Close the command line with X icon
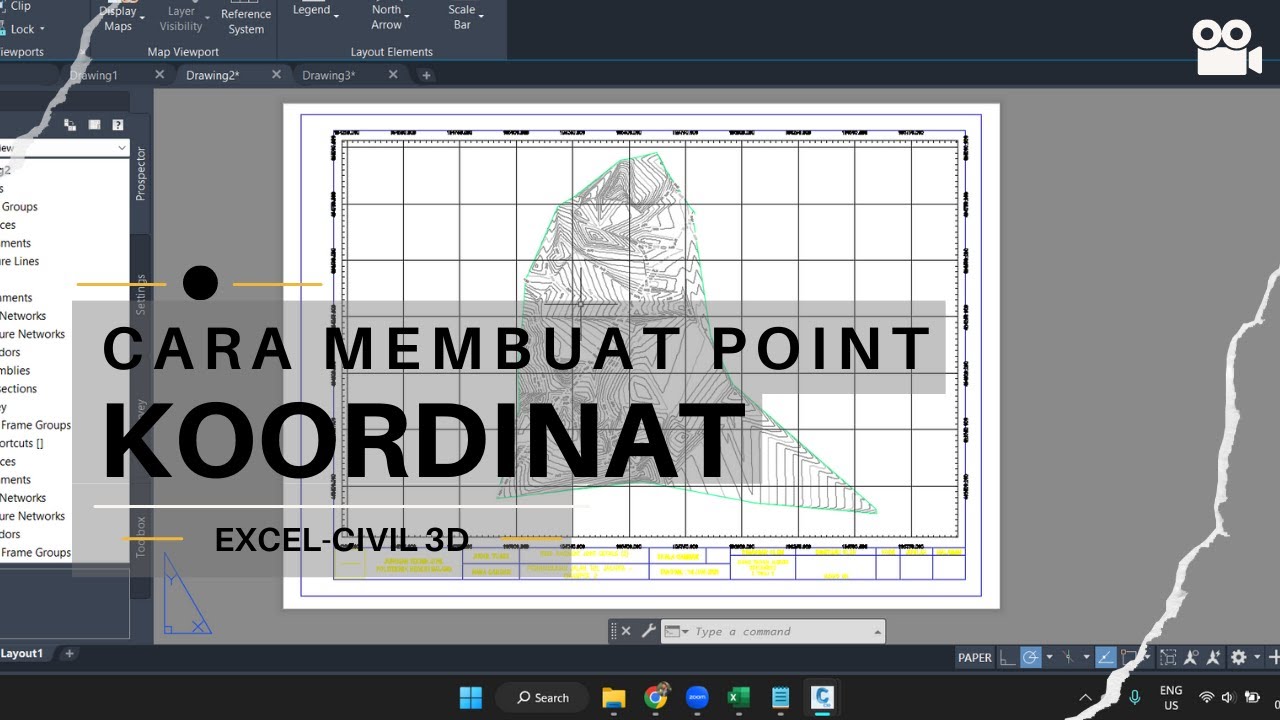 click(x=626, y=631)
